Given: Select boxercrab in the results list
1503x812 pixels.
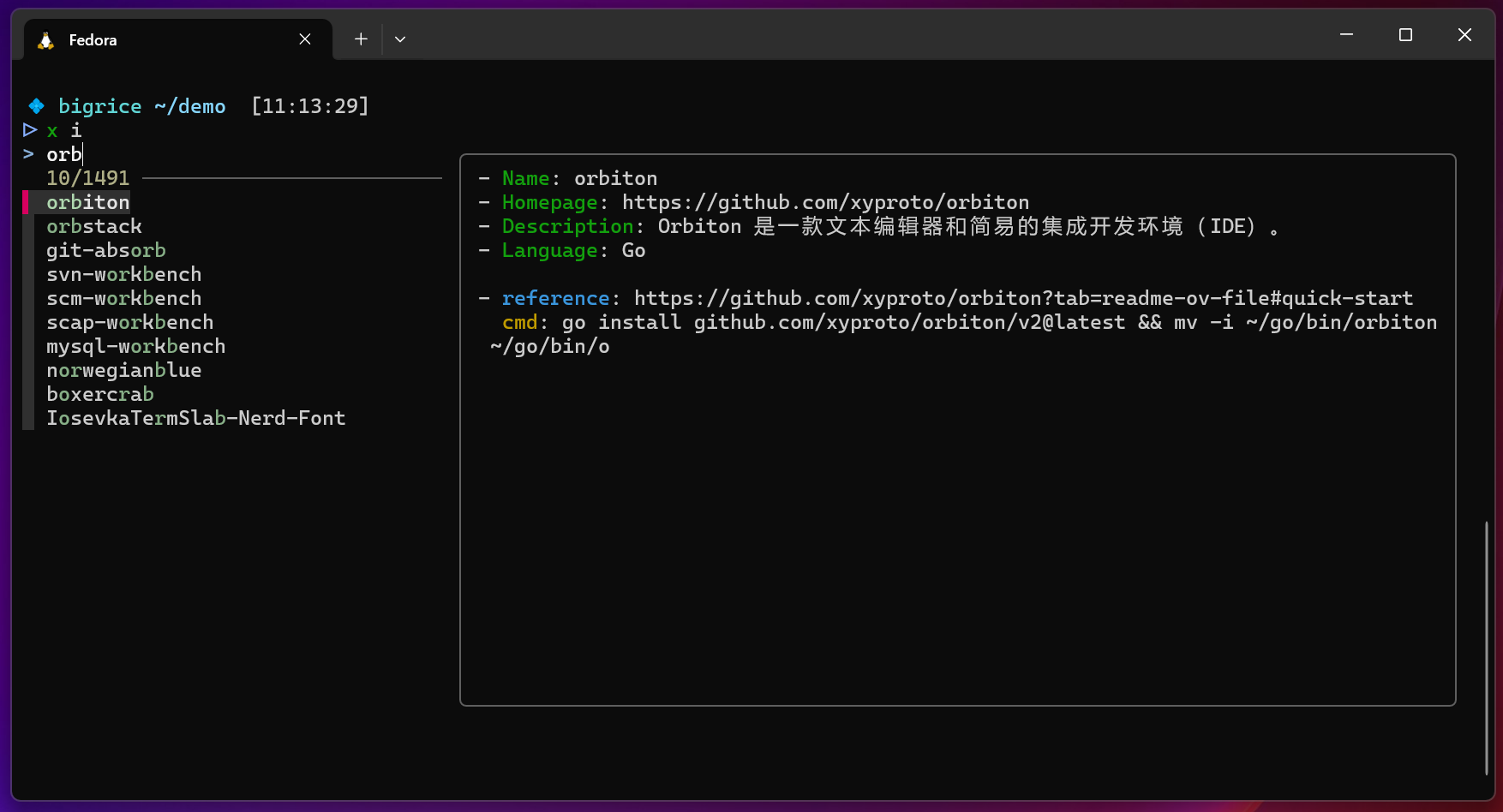Looking at the screenshot, I should (100, 394).
